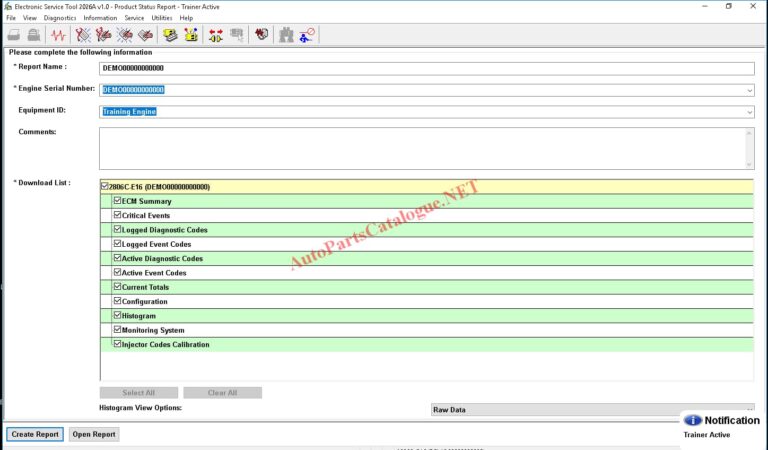Uncheck the Configuration checkbox
Viewport: 768px width, 450px height.
(x=117, y=301)
